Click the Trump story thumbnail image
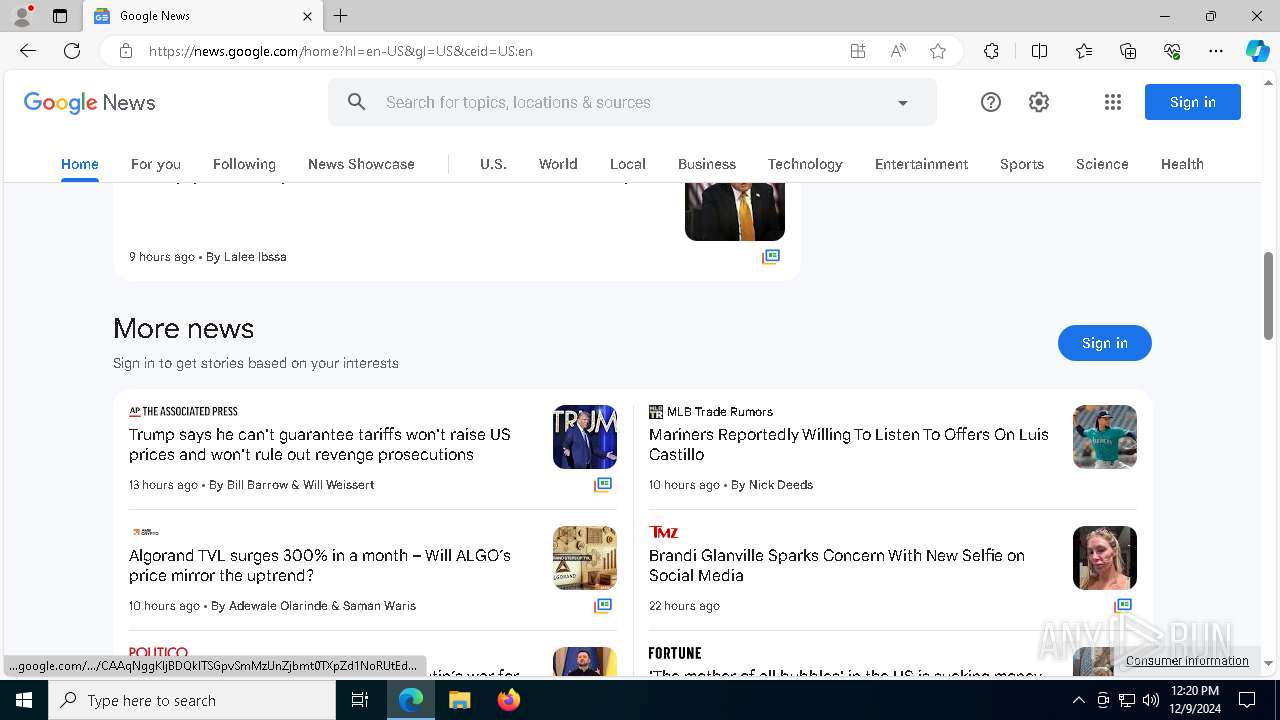Screen dimensions: 1280x720 click(585, 437)
